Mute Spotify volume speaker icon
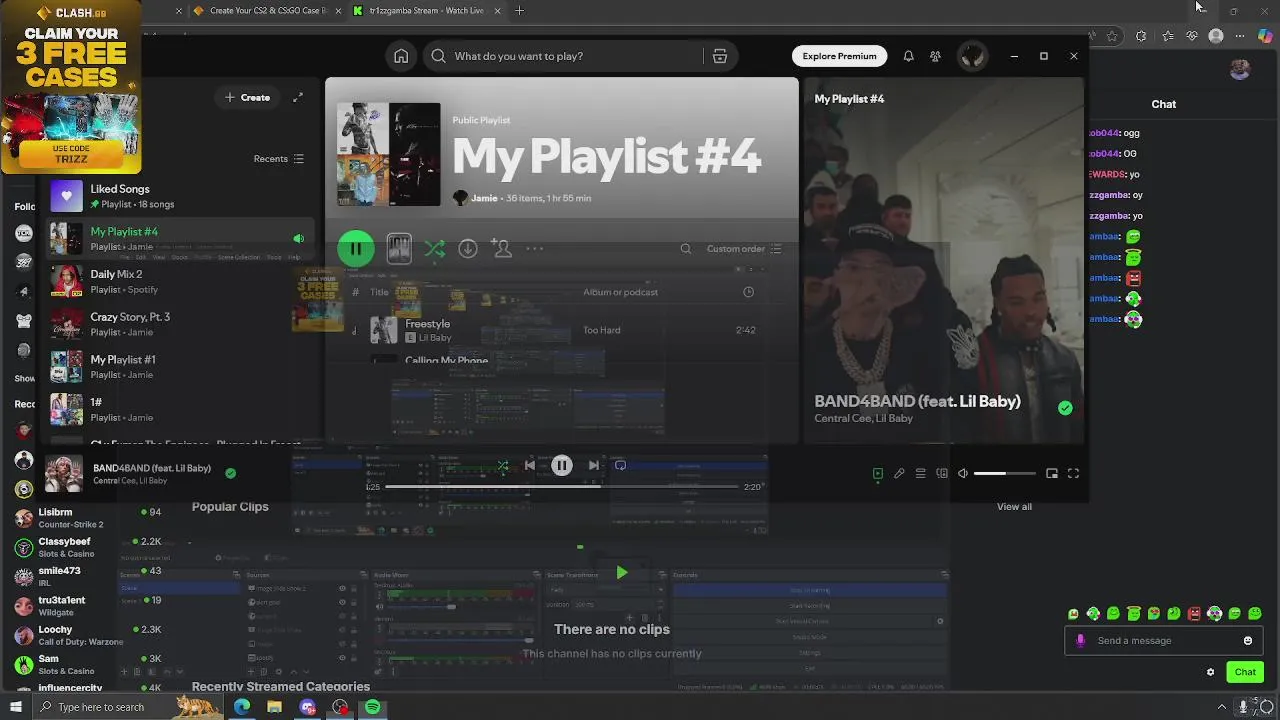Viewport: 1280px width, 720px height. point(963,474)
